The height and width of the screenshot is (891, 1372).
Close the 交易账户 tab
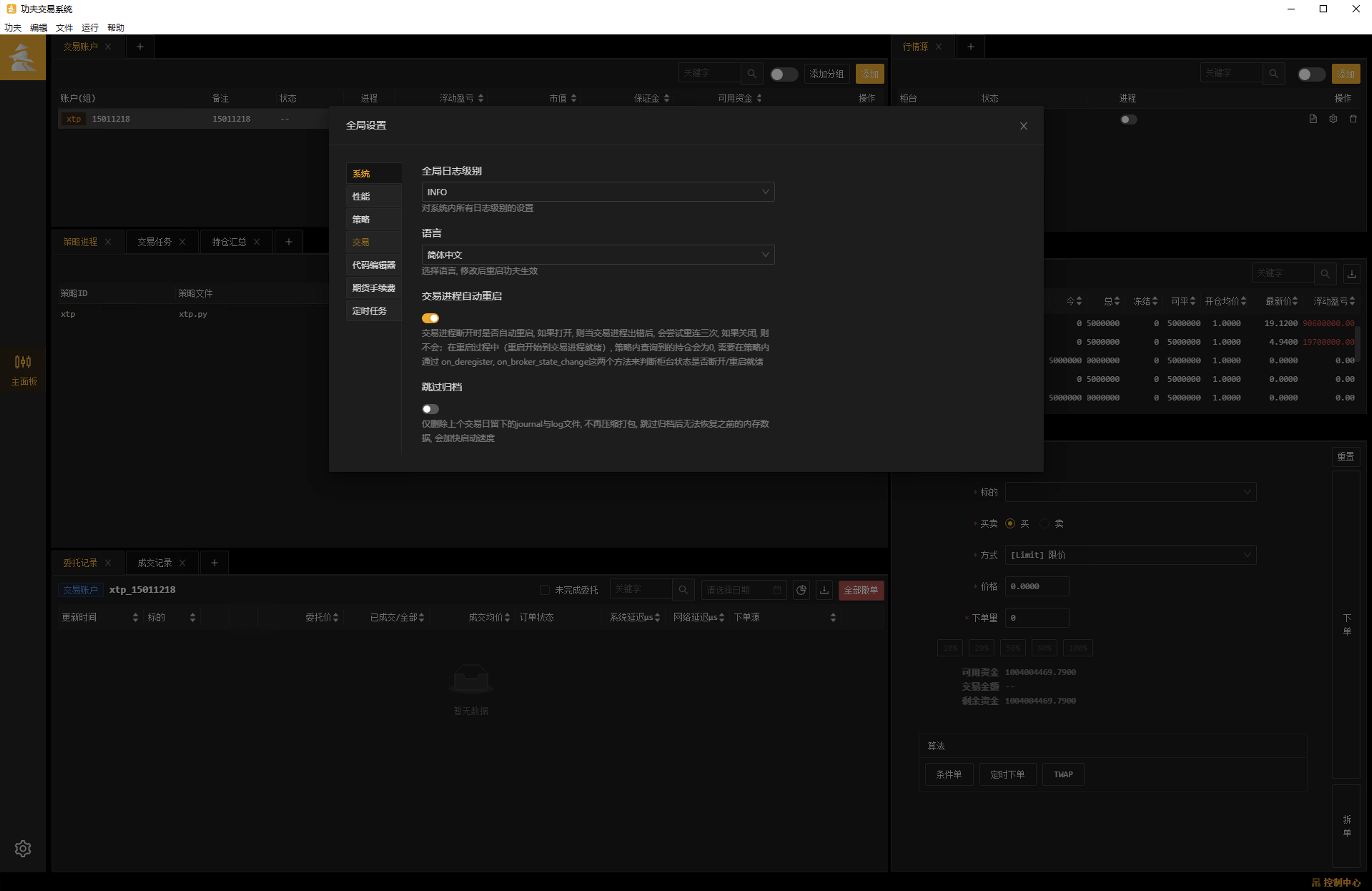click(x=108, y=47)
